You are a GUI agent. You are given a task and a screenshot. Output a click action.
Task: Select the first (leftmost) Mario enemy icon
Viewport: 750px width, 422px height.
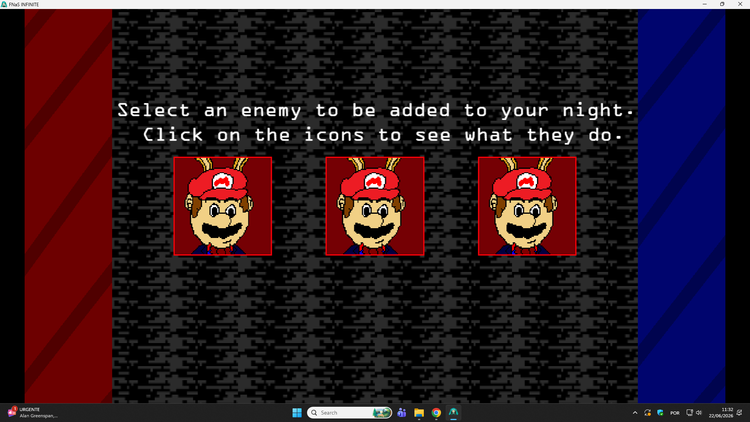(223, 206)
